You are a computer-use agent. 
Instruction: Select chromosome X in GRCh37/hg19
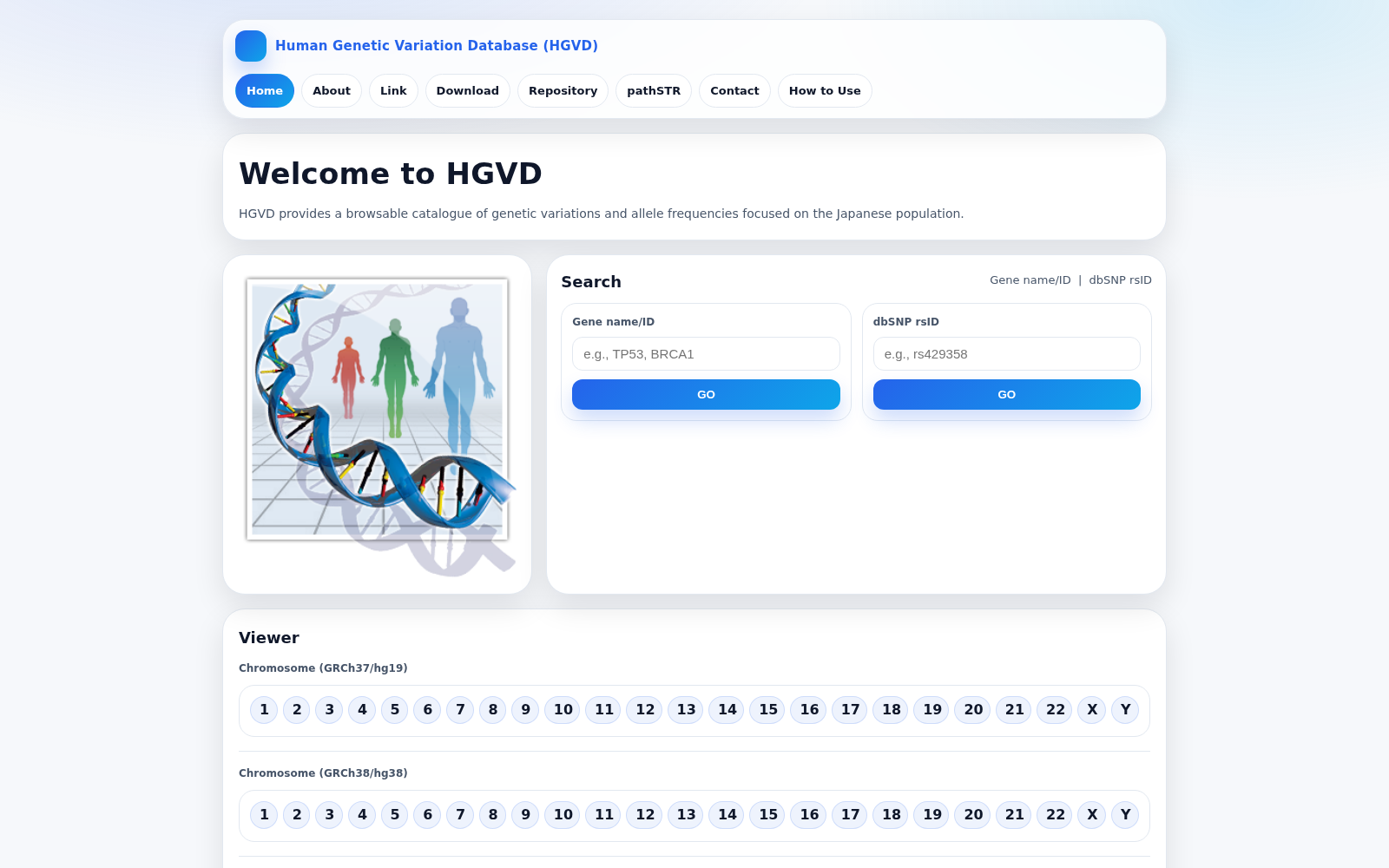coord(1092,710)
